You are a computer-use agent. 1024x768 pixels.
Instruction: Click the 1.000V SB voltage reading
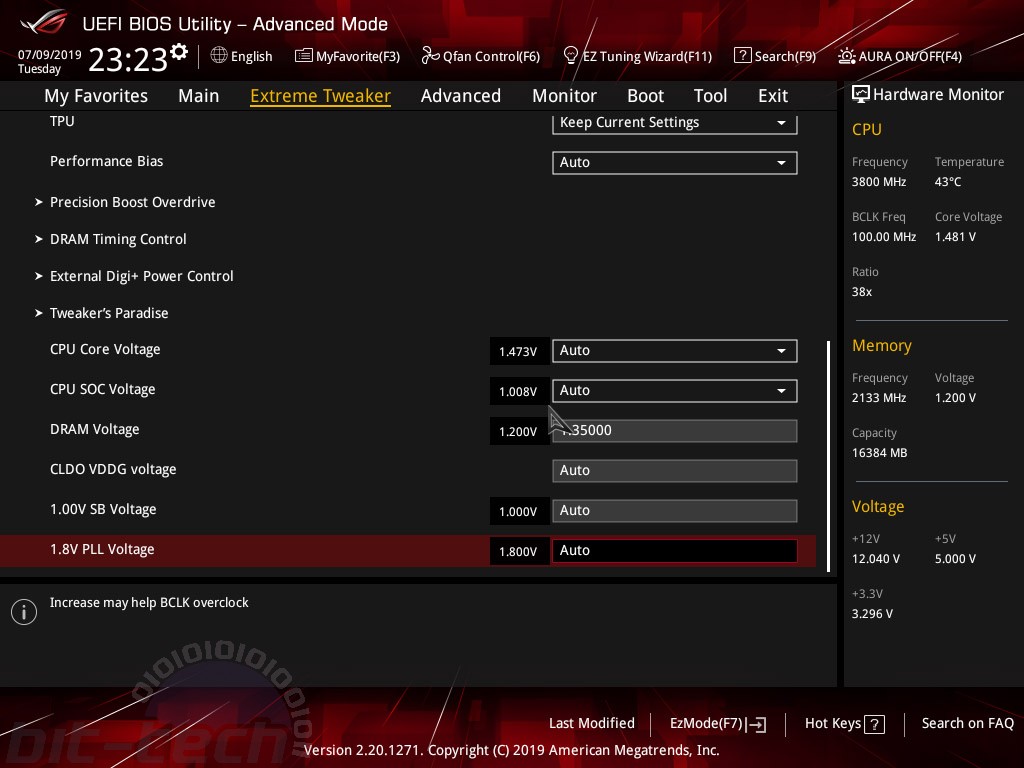(519, 511)
